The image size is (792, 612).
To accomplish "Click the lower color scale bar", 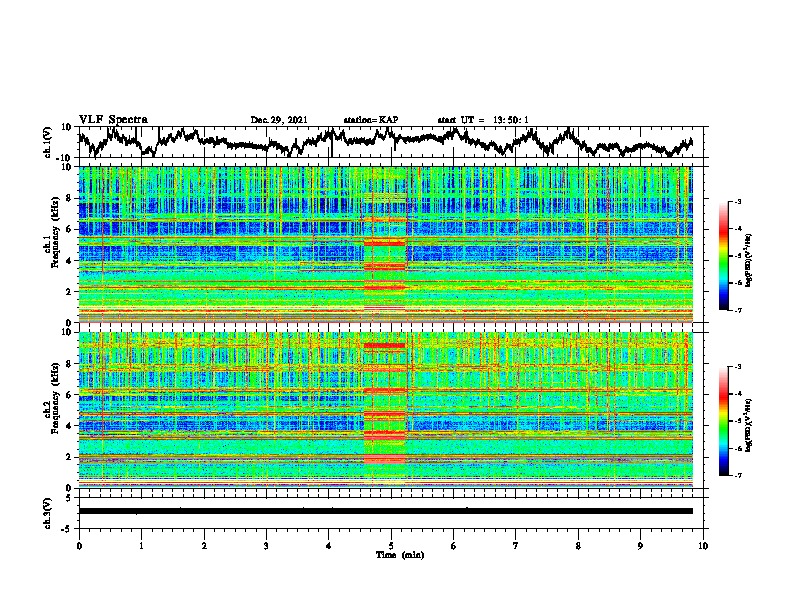I will coord(723,421).
